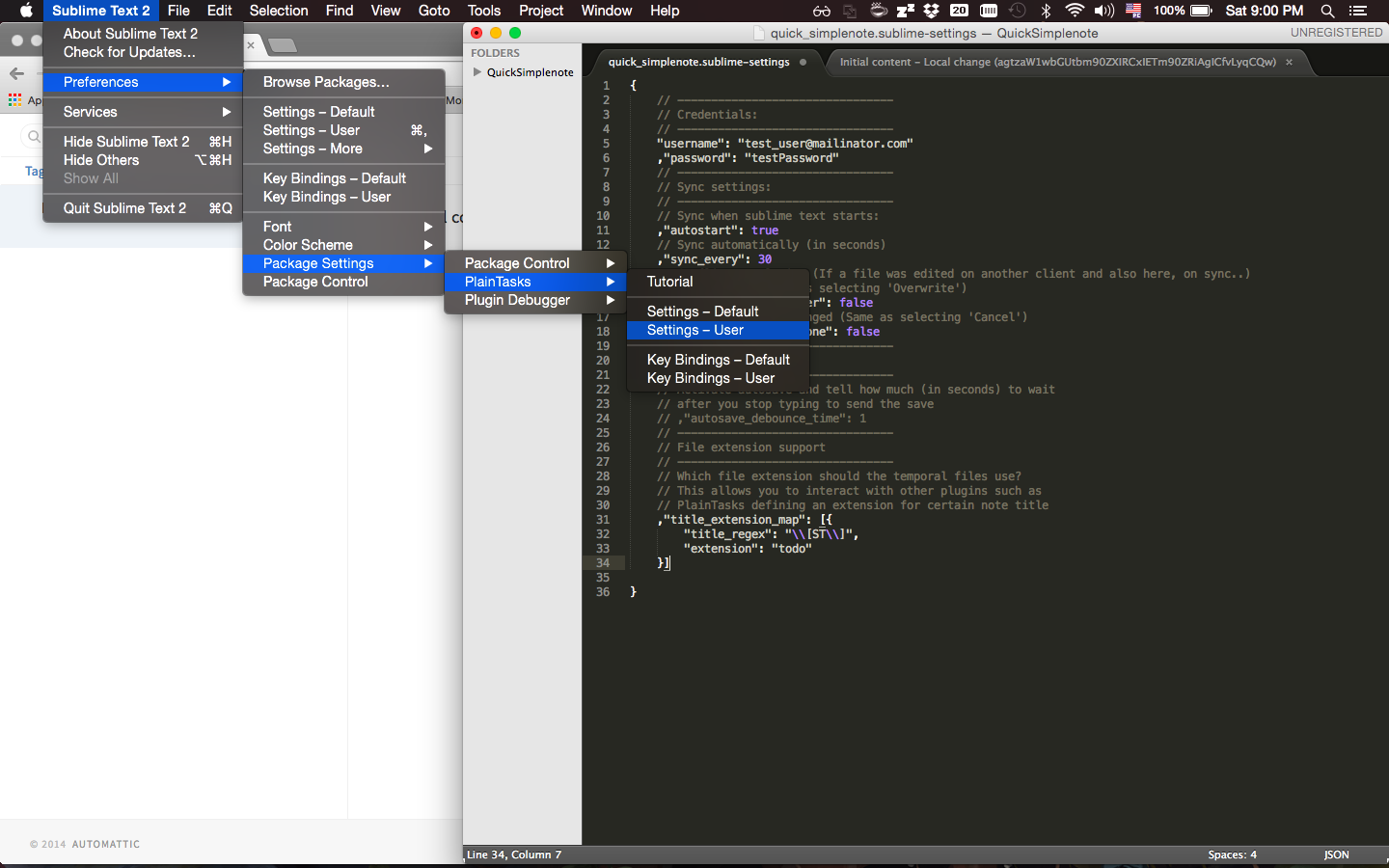Click Line 34, Column 7 status text
Viewport: 1389px width, 868px height.
click(x=514, y=854)
